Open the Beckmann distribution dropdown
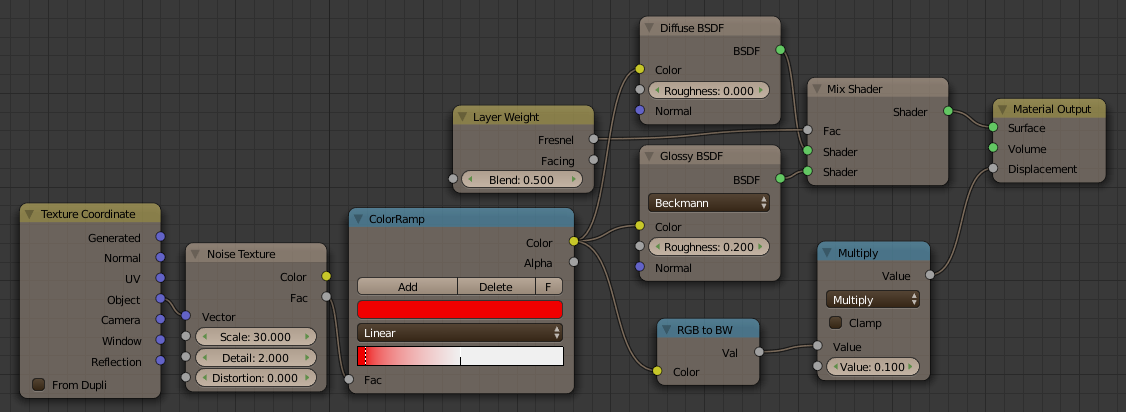Screen dimensions: 1126x412 [x=708, y=203]
